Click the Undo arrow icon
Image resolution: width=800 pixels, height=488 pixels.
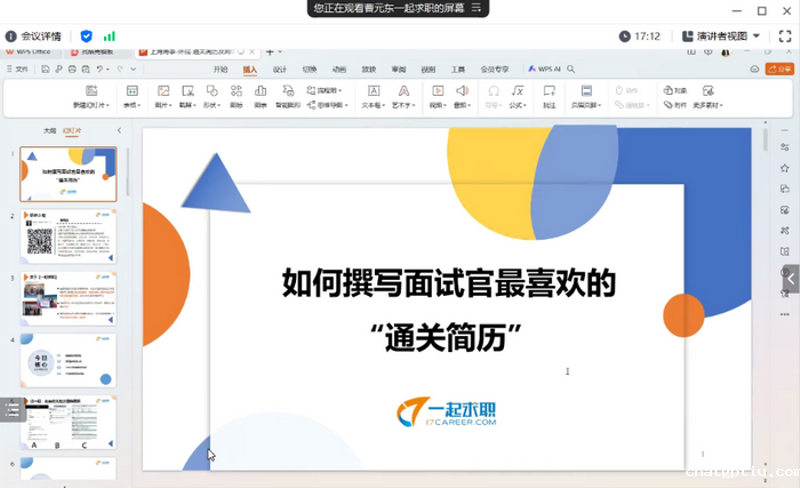tap(99, 69)
